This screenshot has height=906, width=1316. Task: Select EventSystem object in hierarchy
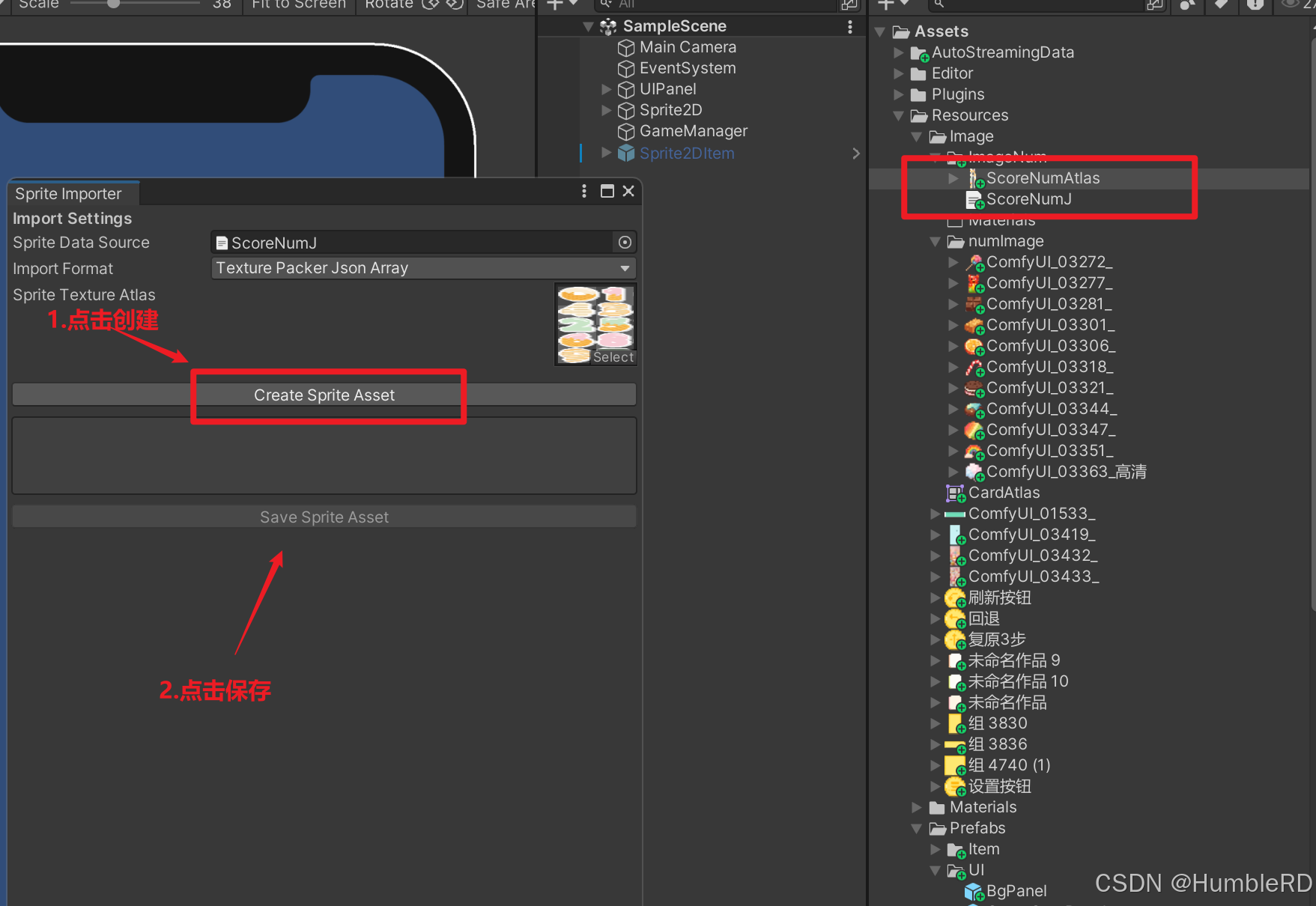(x=688, y=68)
